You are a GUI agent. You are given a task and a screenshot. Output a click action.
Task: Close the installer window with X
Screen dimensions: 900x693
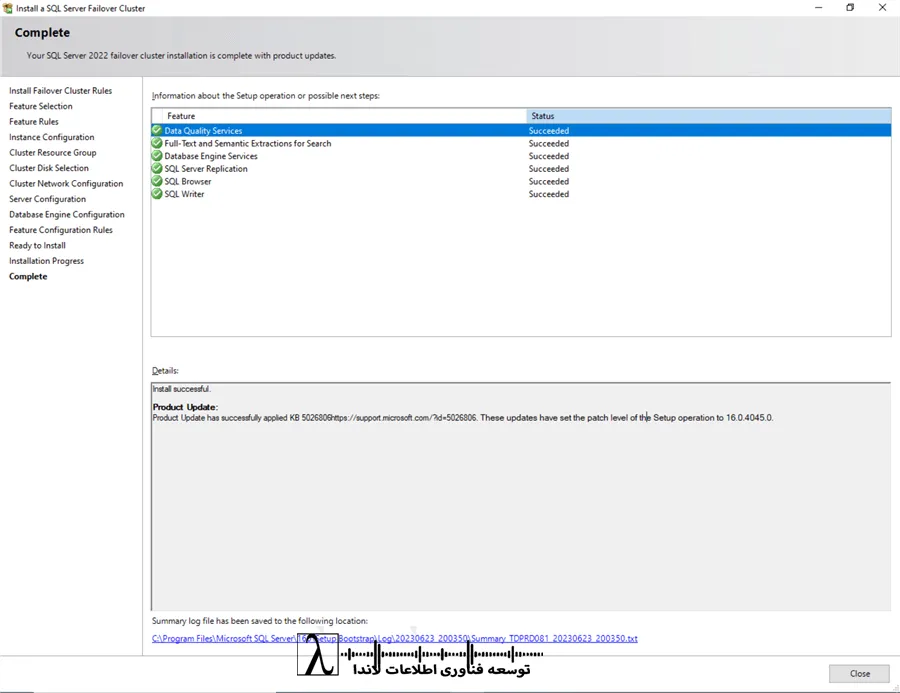(x=882, y=7)
